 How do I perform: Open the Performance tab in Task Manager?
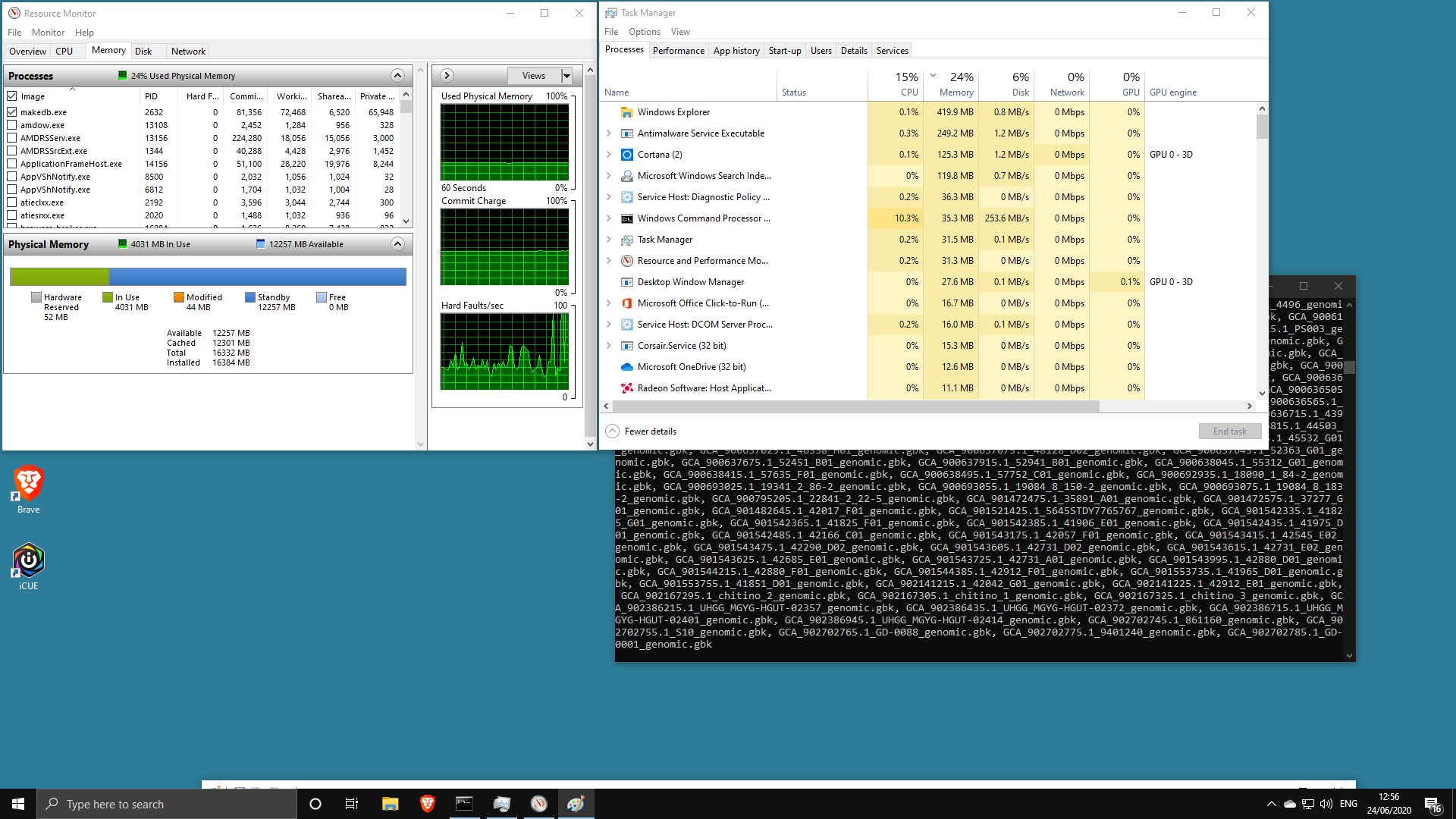point(678,51)
